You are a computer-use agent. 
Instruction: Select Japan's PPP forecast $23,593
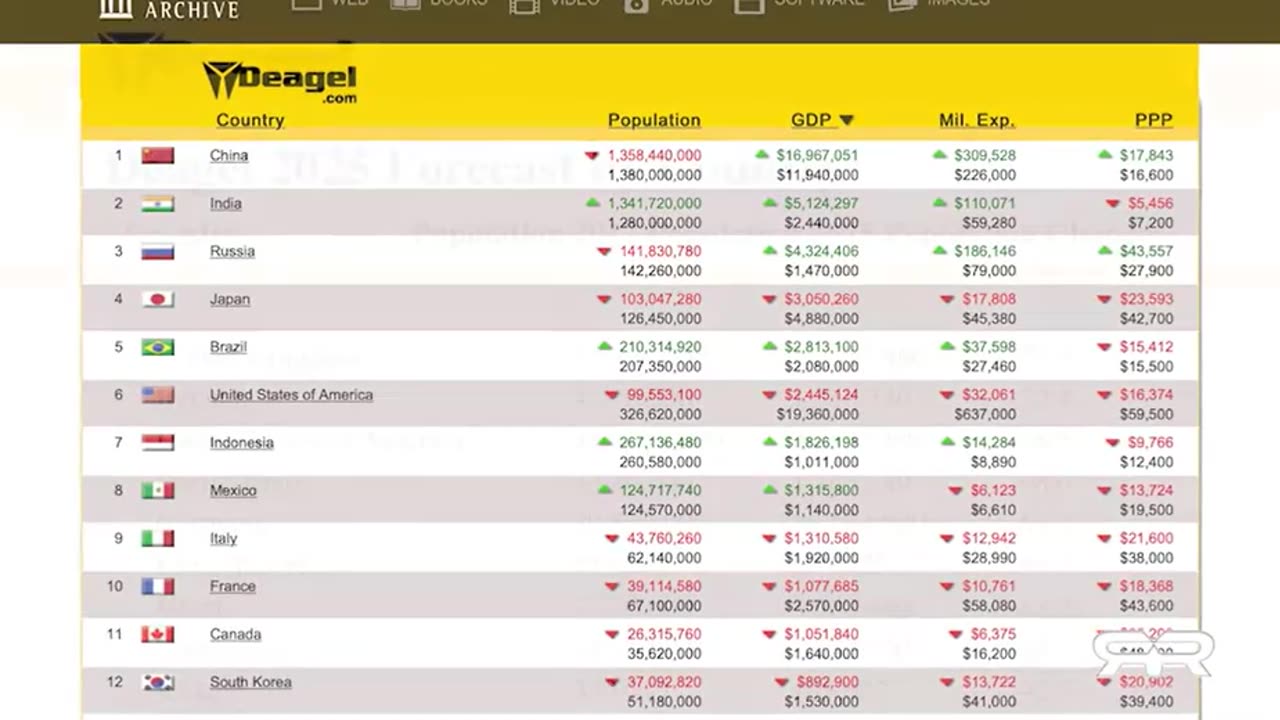pos(1146,299)
